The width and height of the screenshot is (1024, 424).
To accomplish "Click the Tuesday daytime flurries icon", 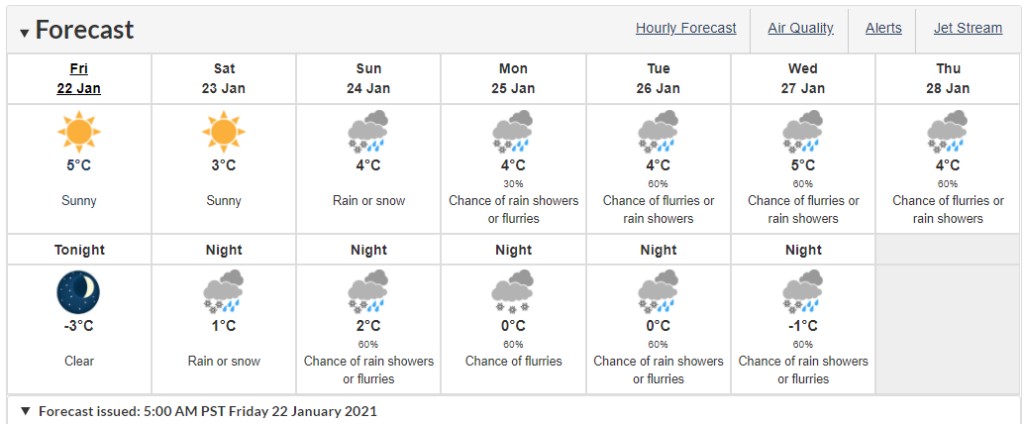I will 658,131.
